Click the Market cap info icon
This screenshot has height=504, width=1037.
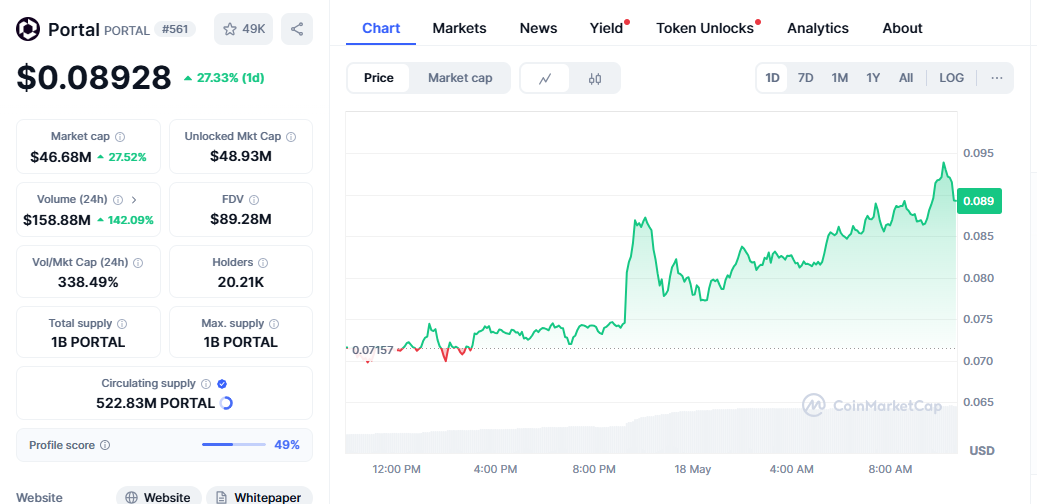120,137
